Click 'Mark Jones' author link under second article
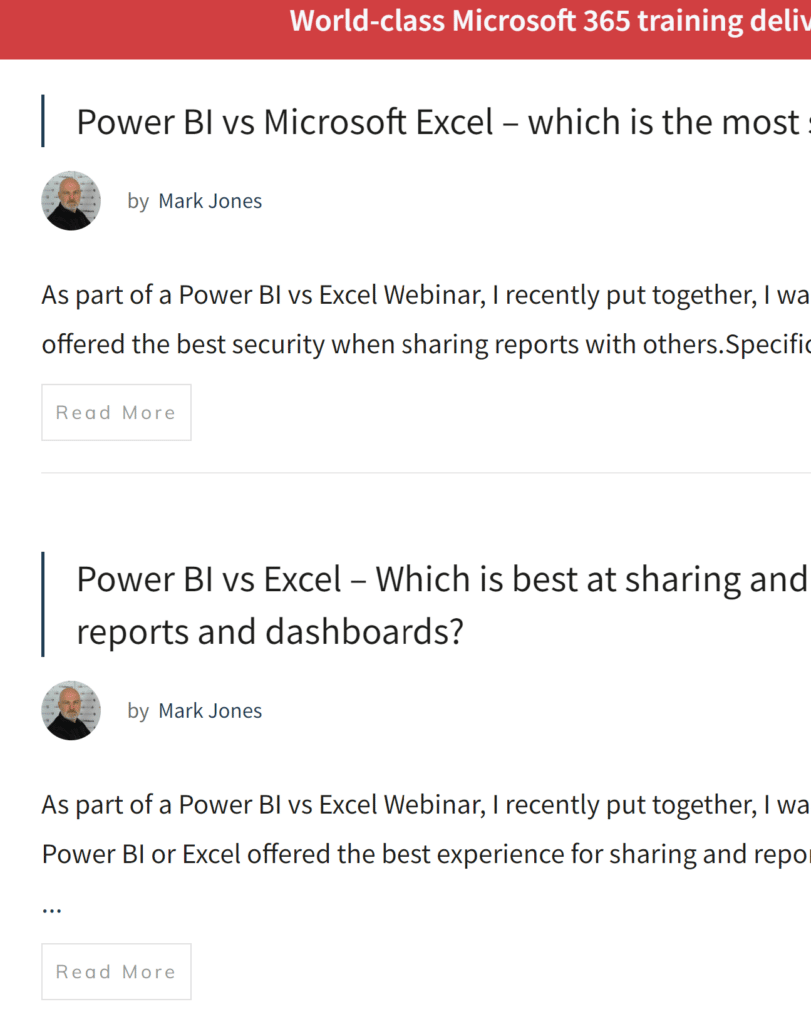 209,710
